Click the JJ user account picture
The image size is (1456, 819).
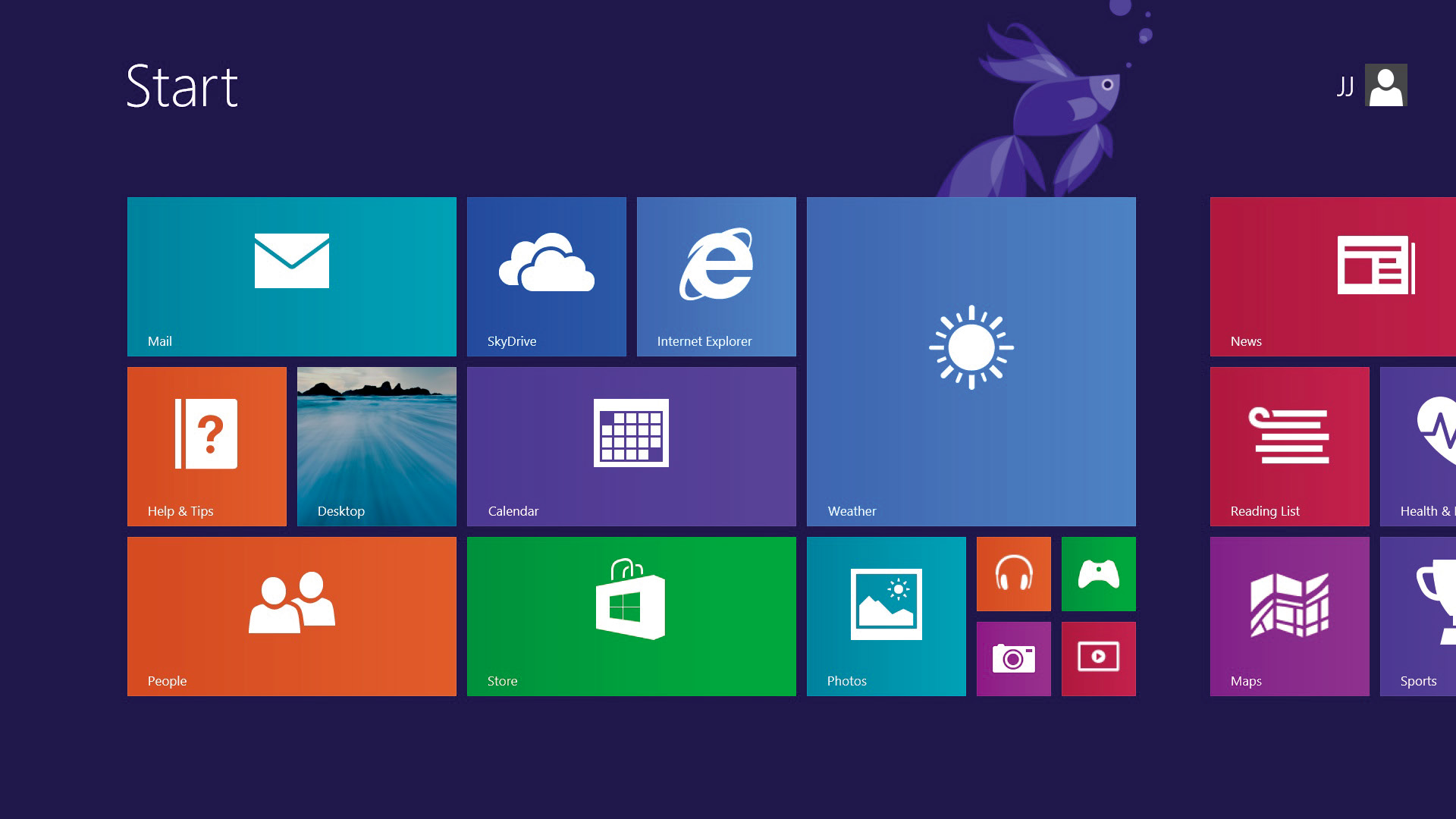pyautogui.click(x=1386, y=85)
